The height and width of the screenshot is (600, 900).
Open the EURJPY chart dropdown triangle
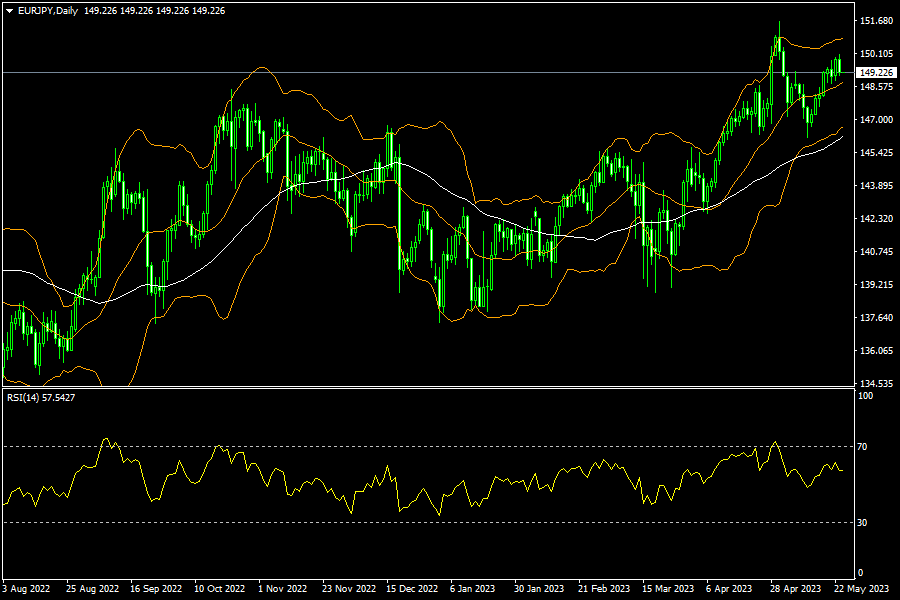(x=9, y=11)
